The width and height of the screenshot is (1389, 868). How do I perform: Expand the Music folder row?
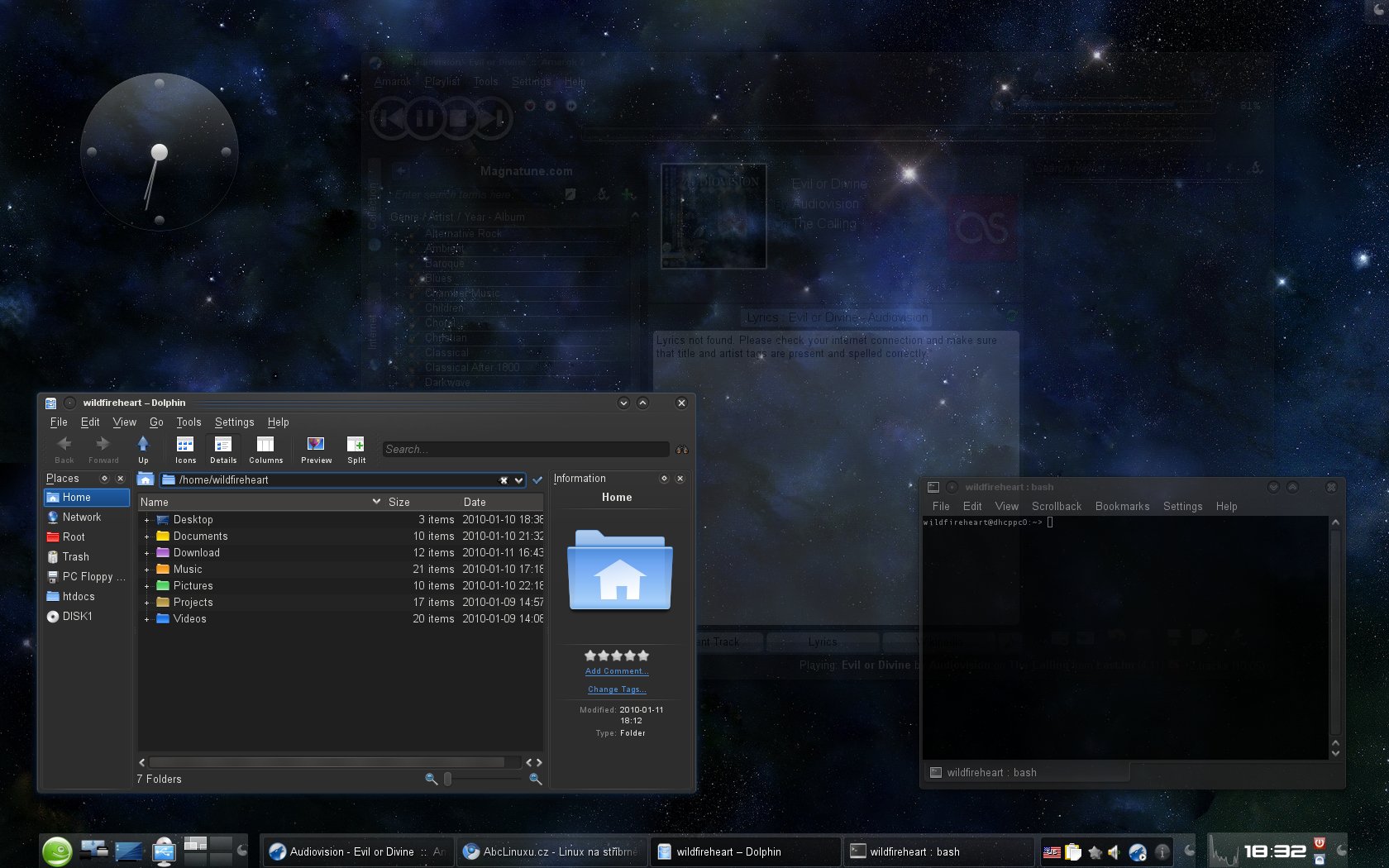click(146, 570)
